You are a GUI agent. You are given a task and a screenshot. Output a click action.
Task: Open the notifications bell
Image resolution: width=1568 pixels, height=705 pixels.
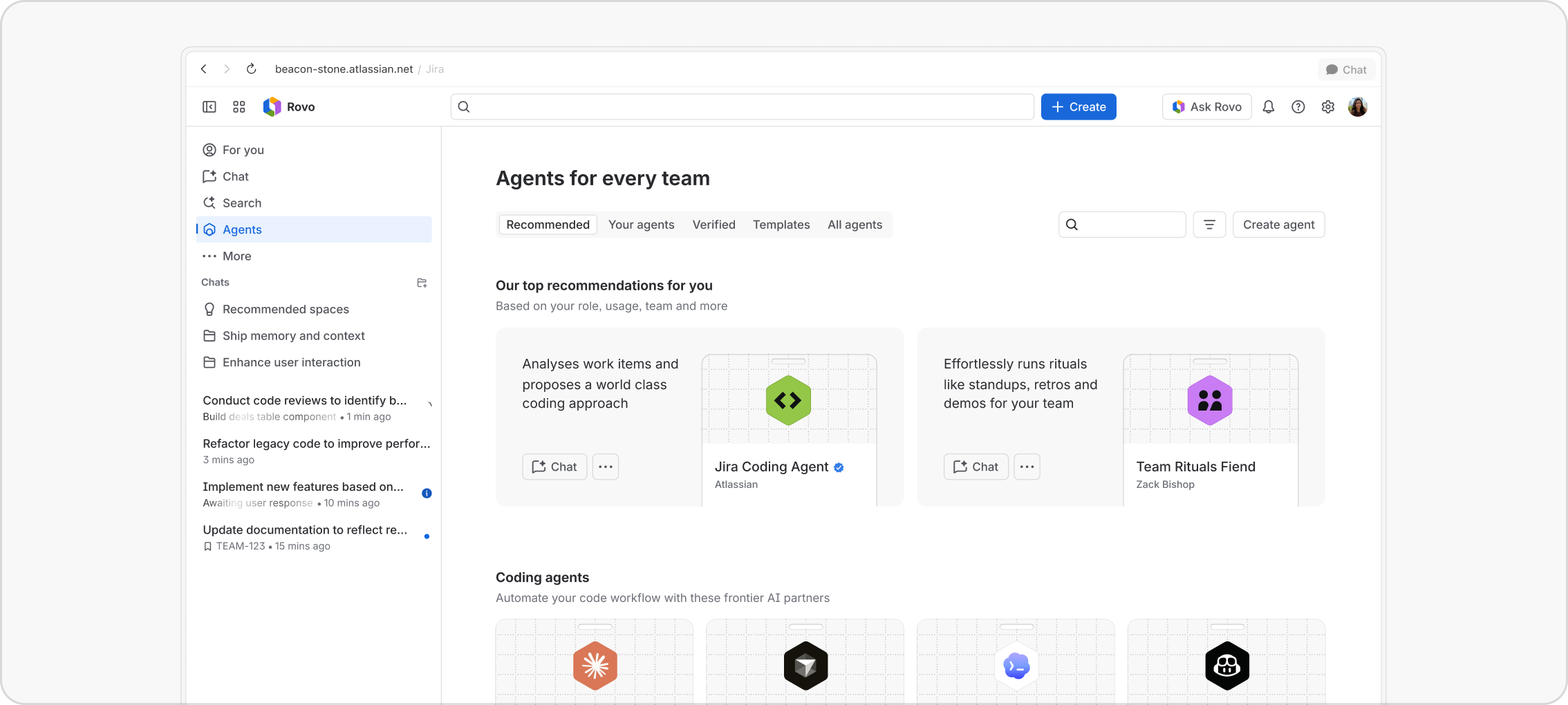point(1269,106)
